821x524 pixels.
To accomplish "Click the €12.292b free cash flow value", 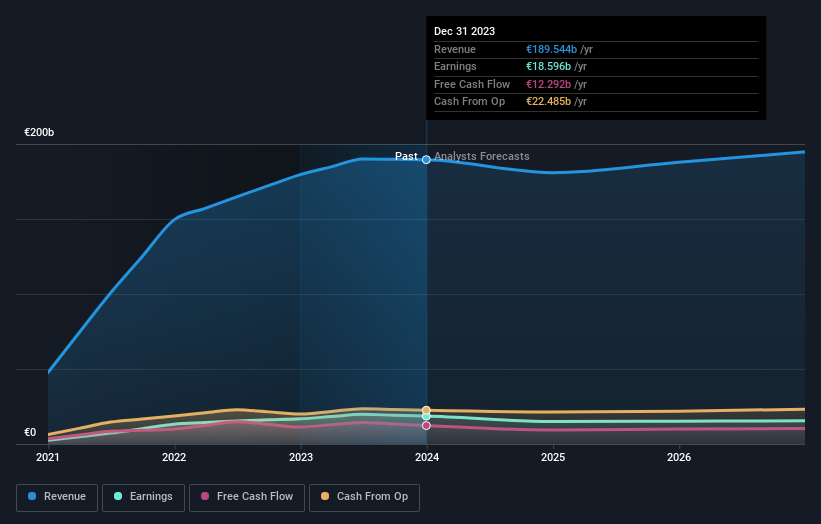I will (548, 84).
